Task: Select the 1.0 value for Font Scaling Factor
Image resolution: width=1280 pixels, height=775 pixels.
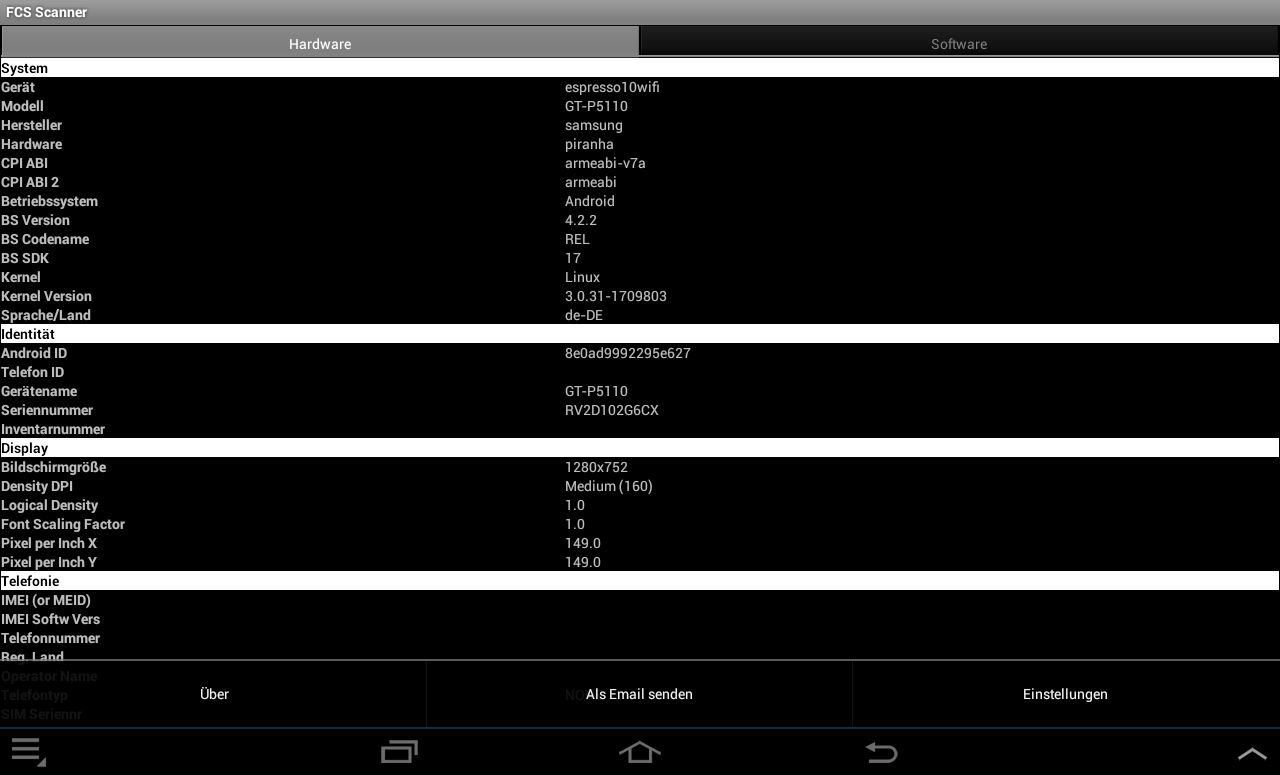Action: pyautogui.click(x=575, y=524)
